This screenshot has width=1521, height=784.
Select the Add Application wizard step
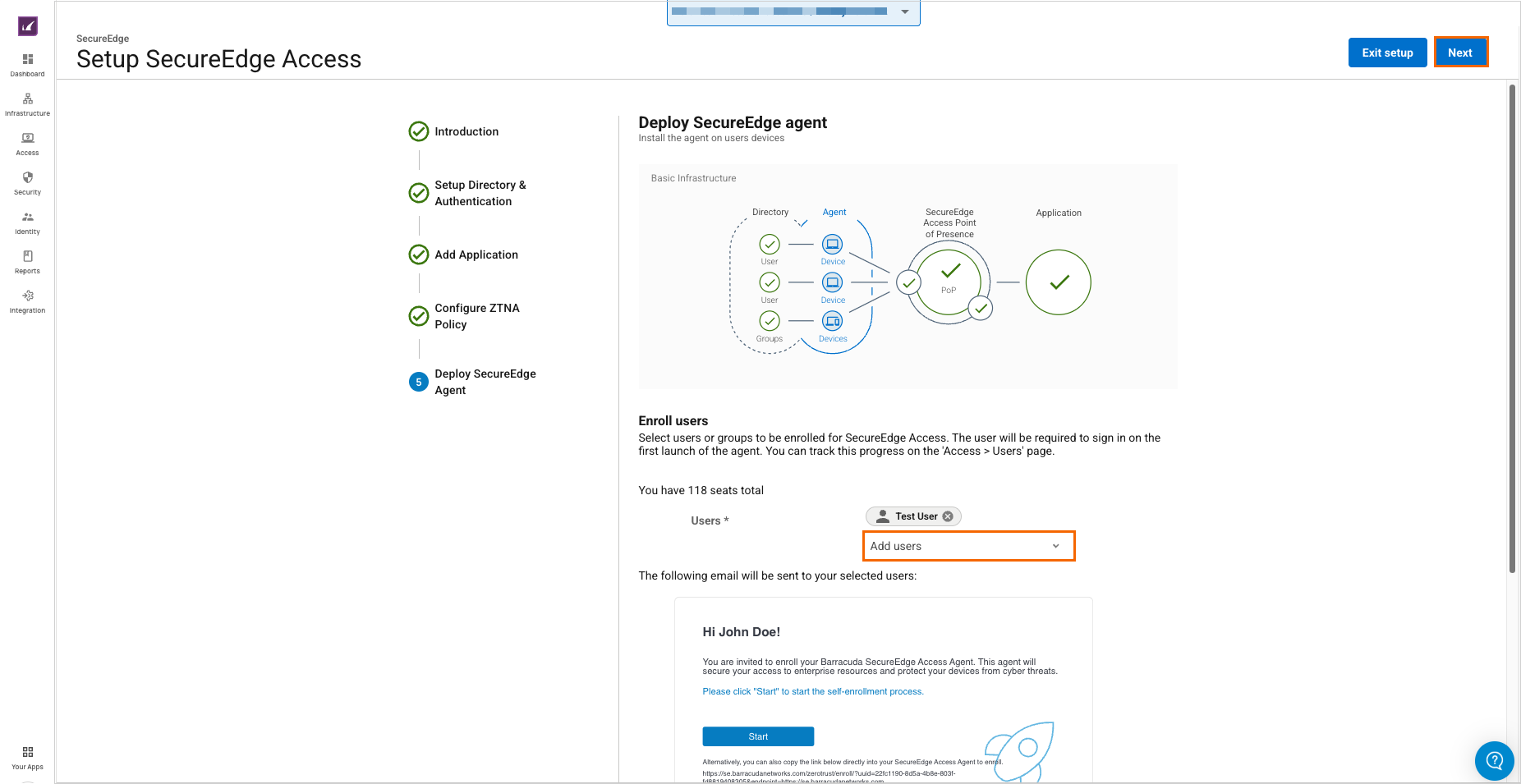point(476,254)
